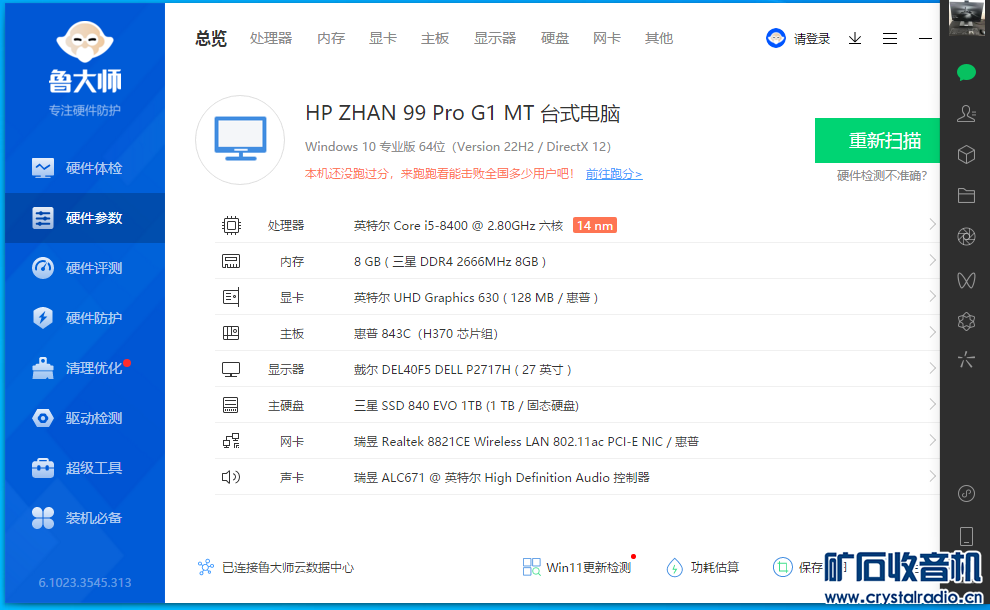Expand the 显示器 row chevron
The width and height of the screenshot is (990, 610).
click(933, 368)
